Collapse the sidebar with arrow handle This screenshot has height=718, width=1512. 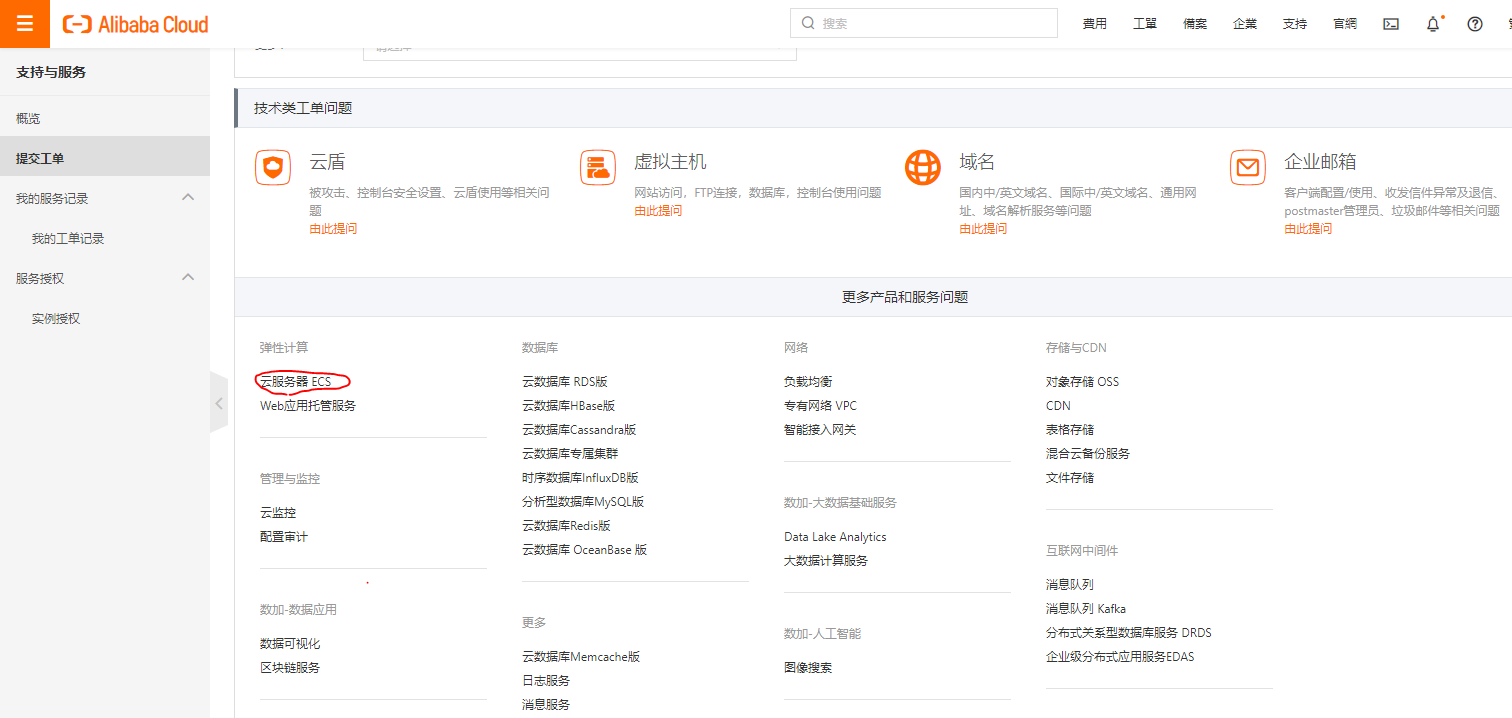pyautogui.click(x=219, y=403)
